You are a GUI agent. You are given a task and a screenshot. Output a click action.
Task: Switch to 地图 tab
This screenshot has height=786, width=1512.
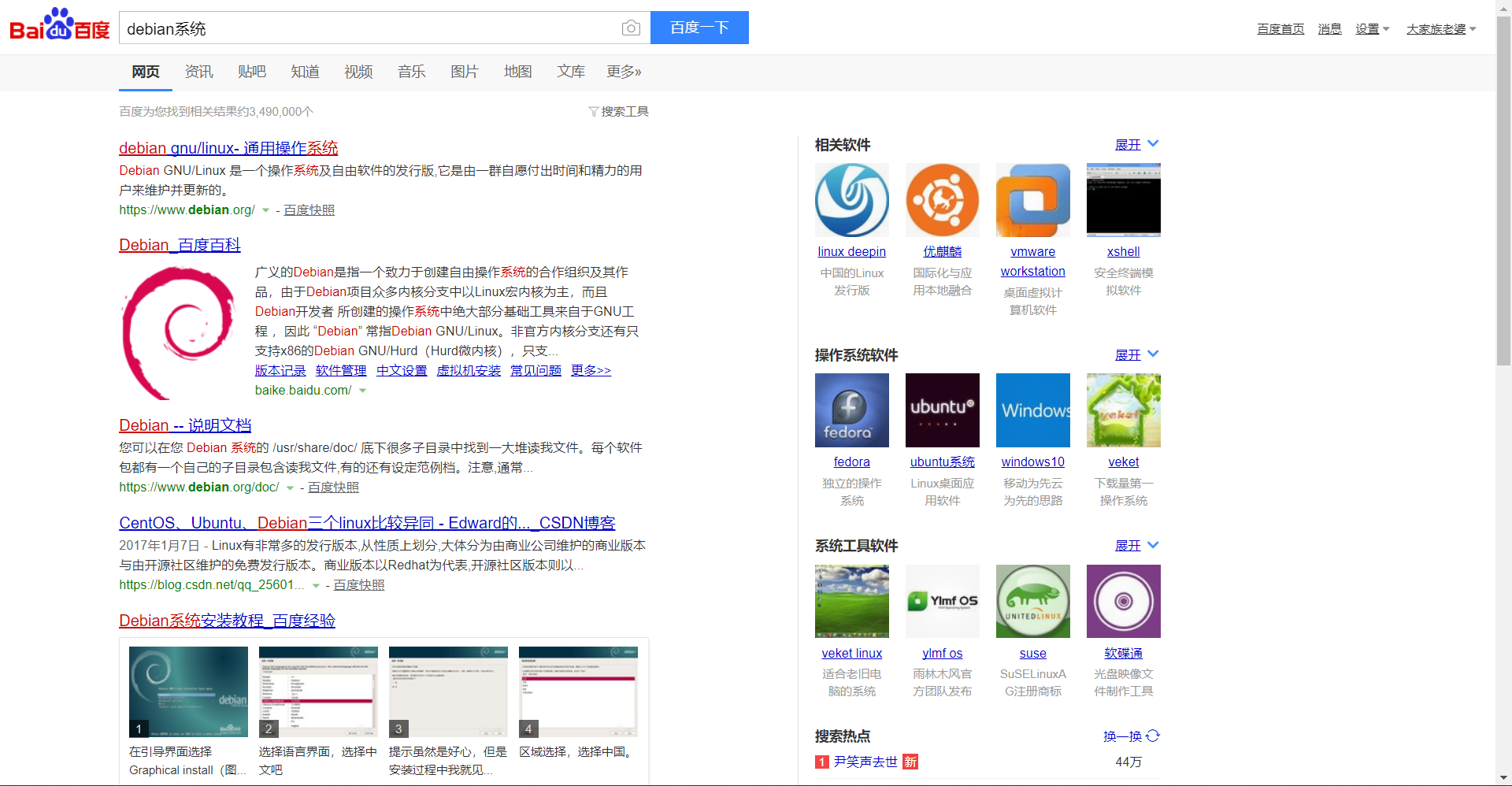point(517,72)
